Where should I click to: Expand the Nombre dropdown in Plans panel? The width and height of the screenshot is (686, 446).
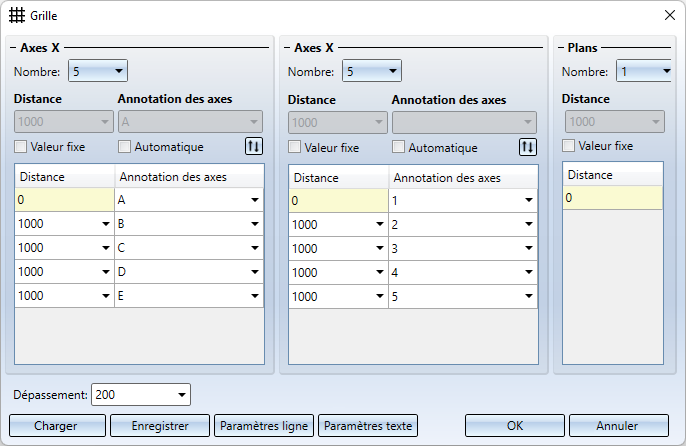click(665, 71)
